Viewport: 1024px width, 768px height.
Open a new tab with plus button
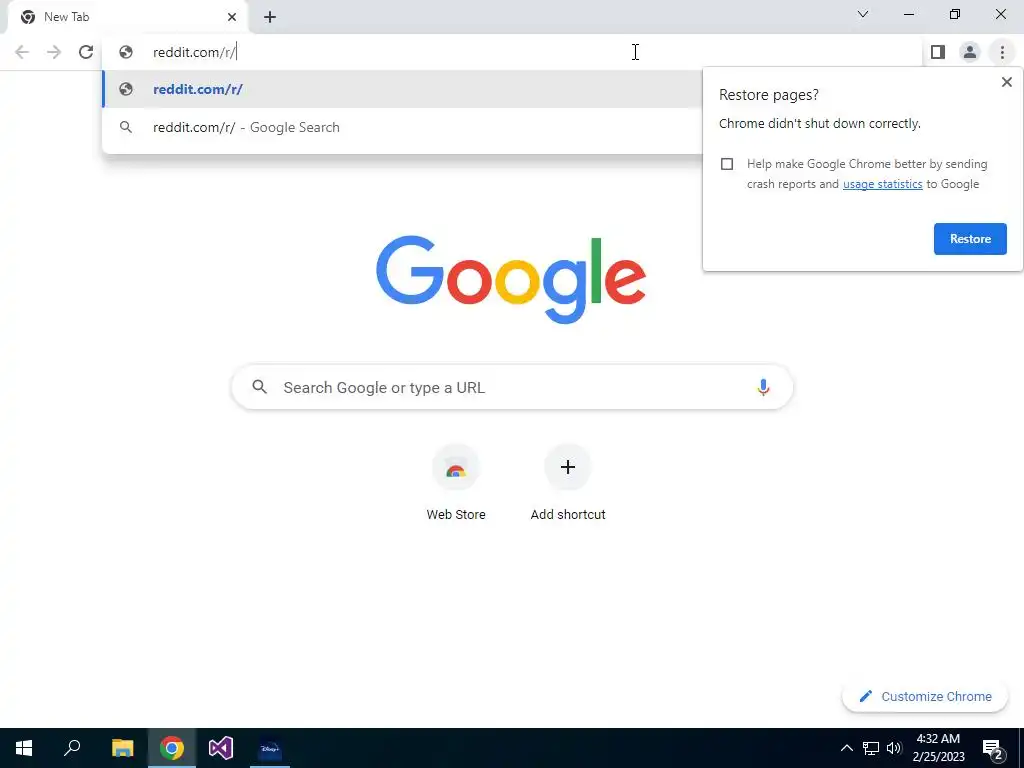[x=270, y=18]
